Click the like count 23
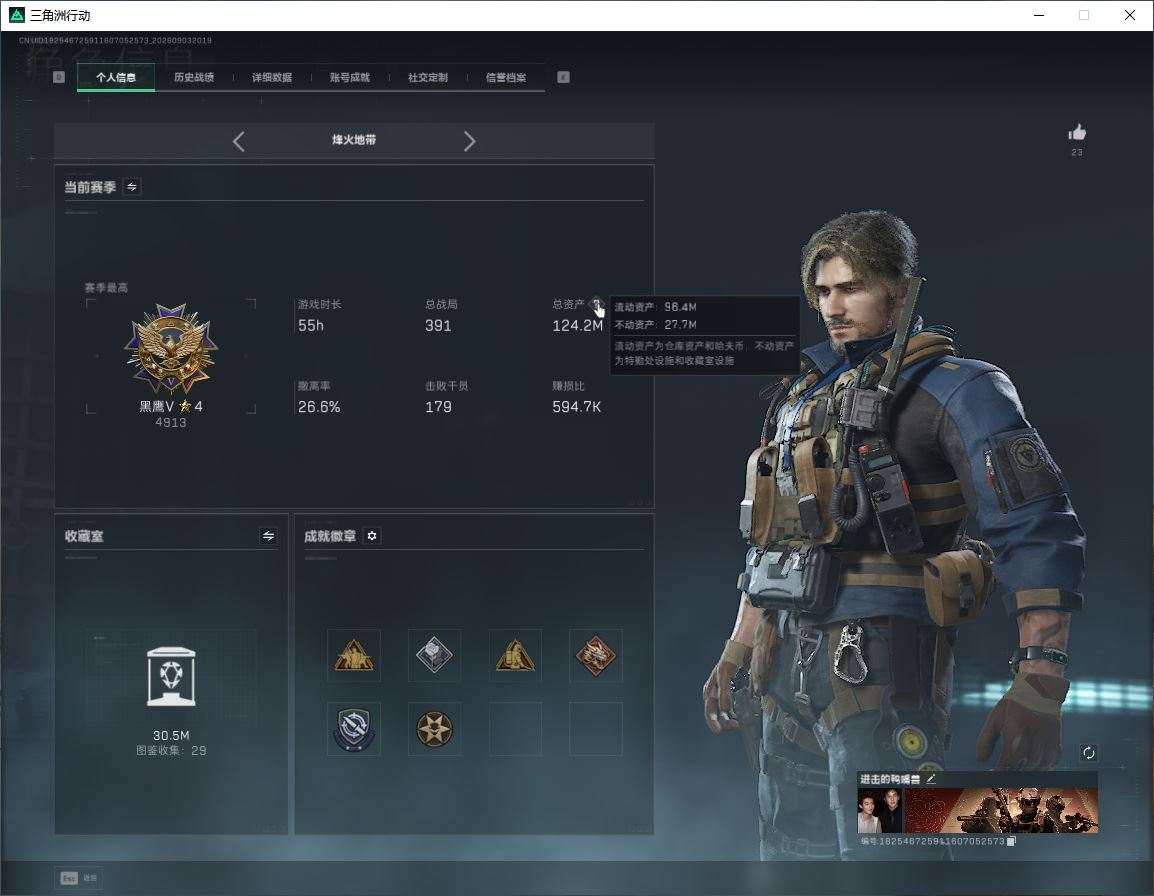The height and width of the screenshot is (896, 1154). (1077, 152)
